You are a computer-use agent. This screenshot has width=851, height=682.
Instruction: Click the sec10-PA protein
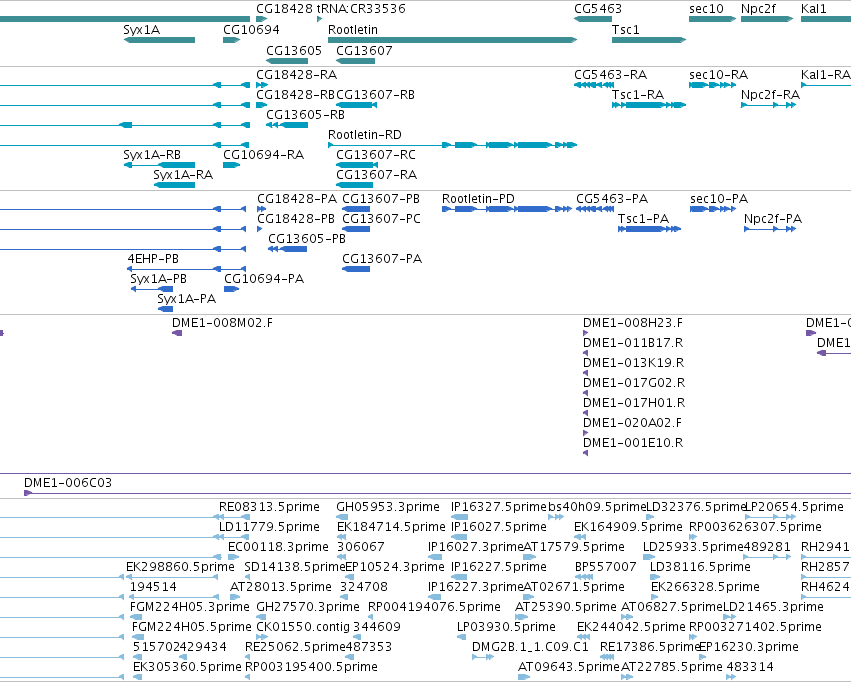713,209
